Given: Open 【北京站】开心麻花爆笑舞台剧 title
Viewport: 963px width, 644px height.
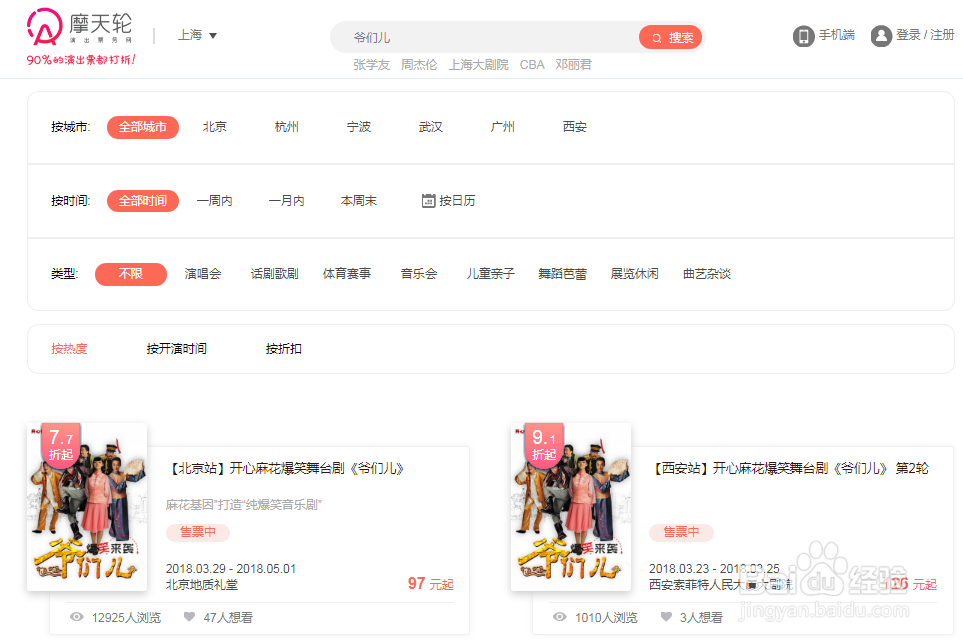Looking at the screenshot, I should pyautogui.click(x=285, y=468).
